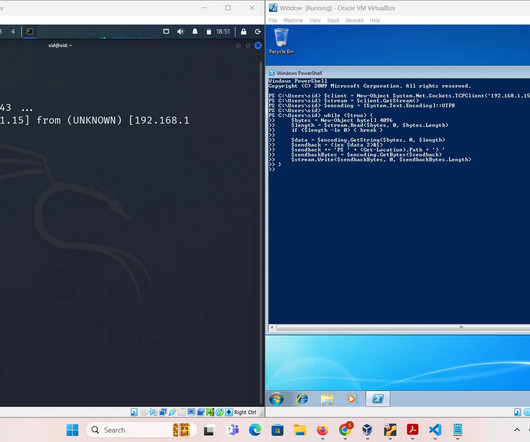
Task: Open Help menu in Windows VM VirtualBox
Action: pos(375,20)
